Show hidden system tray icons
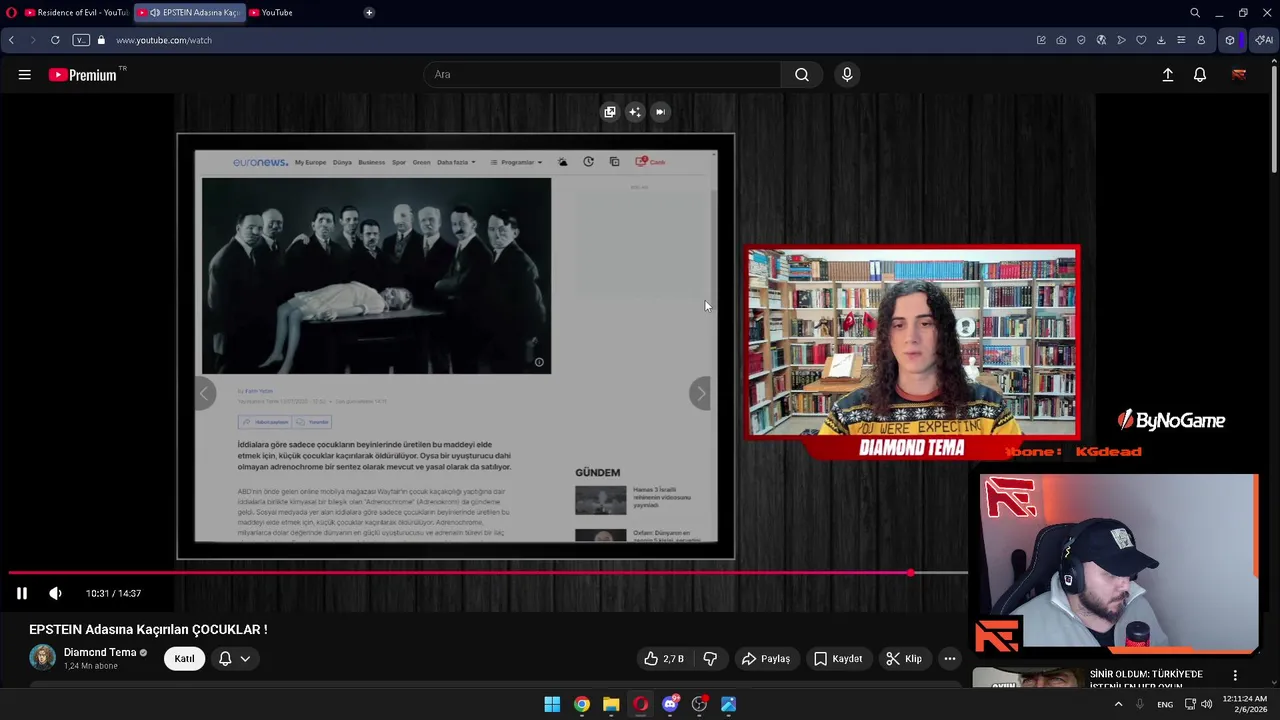The height and width of the screenshot is (720, 1280). pyautogui.click(x=1118, y=704)
